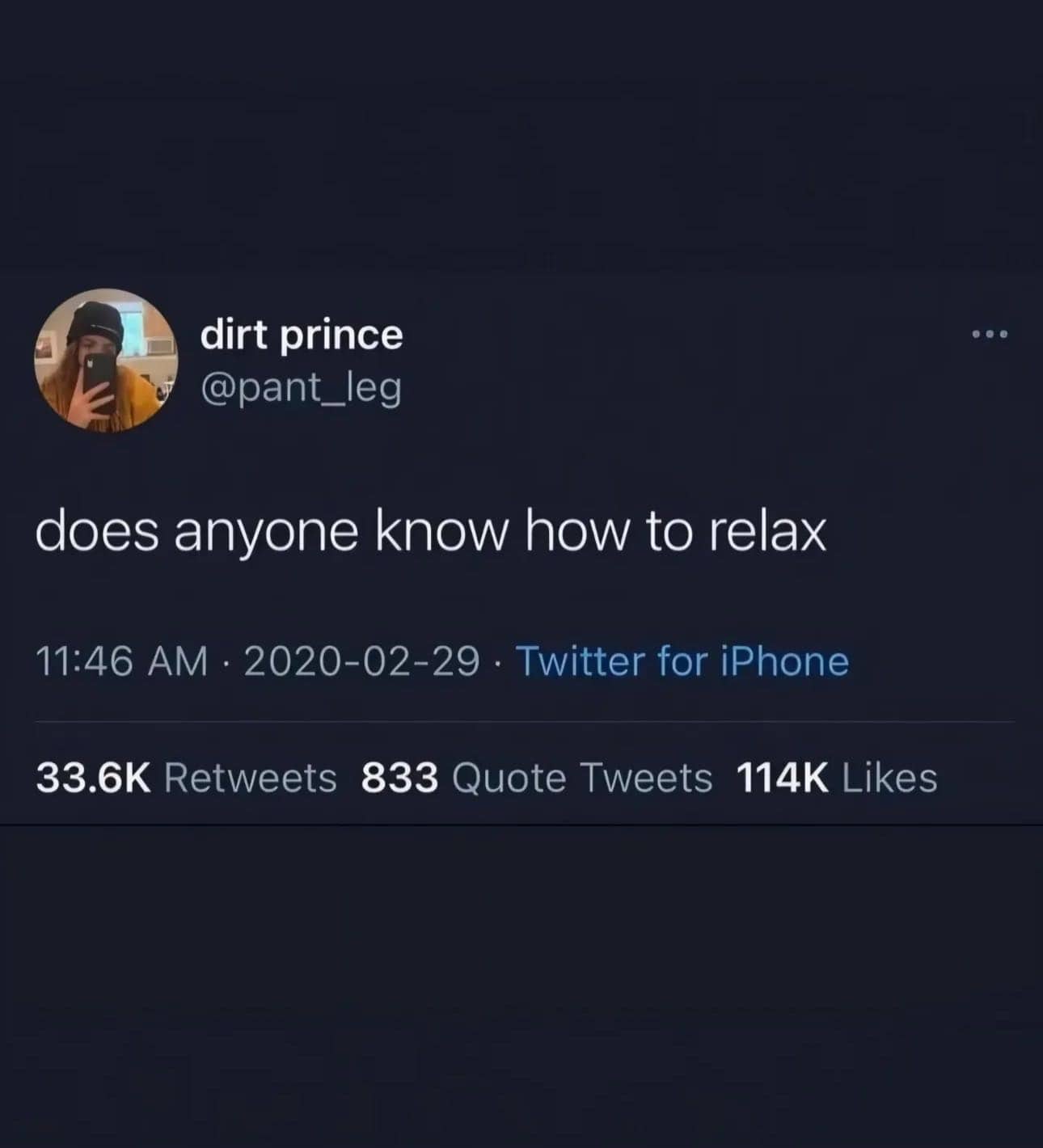Click the "iPhone" word in source link

point(783,661)
